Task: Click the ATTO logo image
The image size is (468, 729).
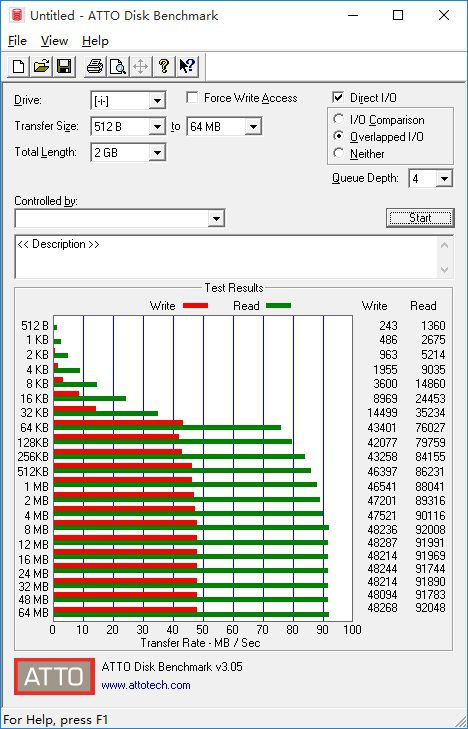Action: coord(54,676)
